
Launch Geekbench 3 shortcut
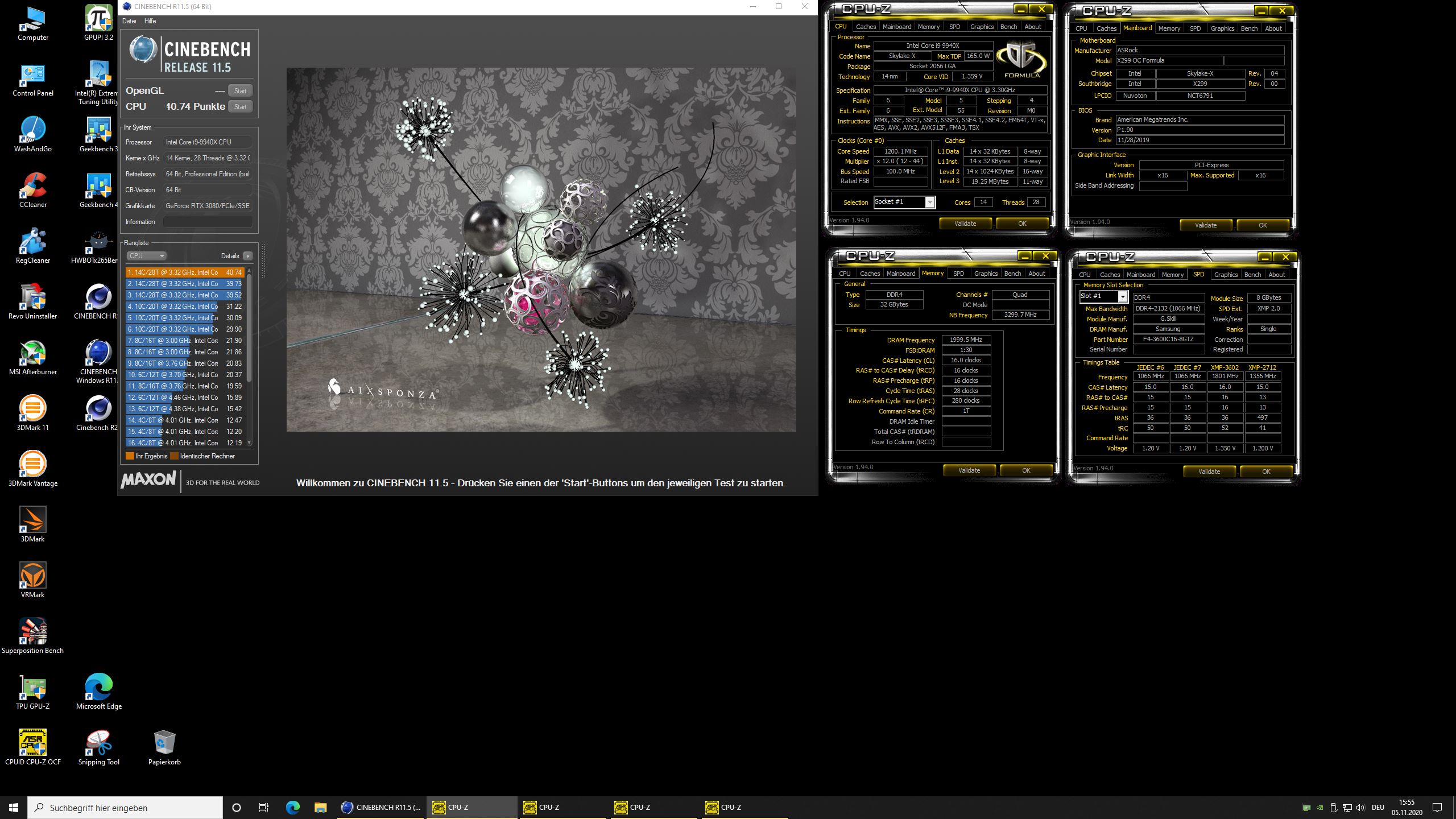pos(98,135)
